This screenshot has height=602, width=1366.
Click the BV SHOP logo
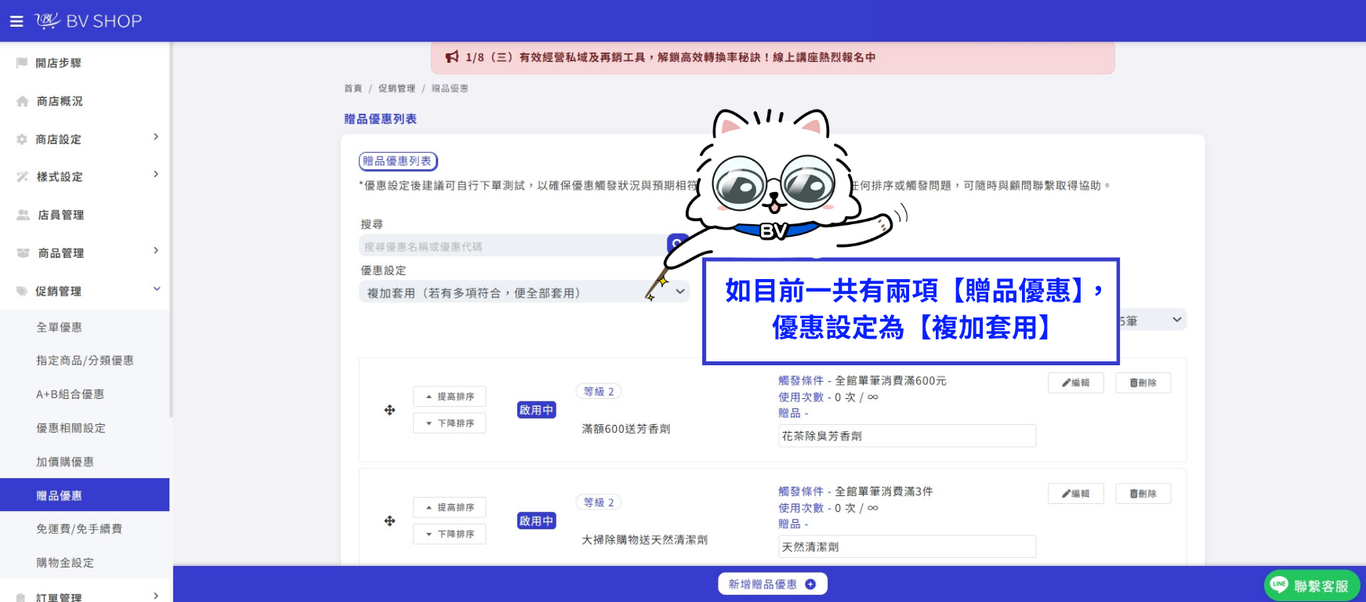pos(88,21)
